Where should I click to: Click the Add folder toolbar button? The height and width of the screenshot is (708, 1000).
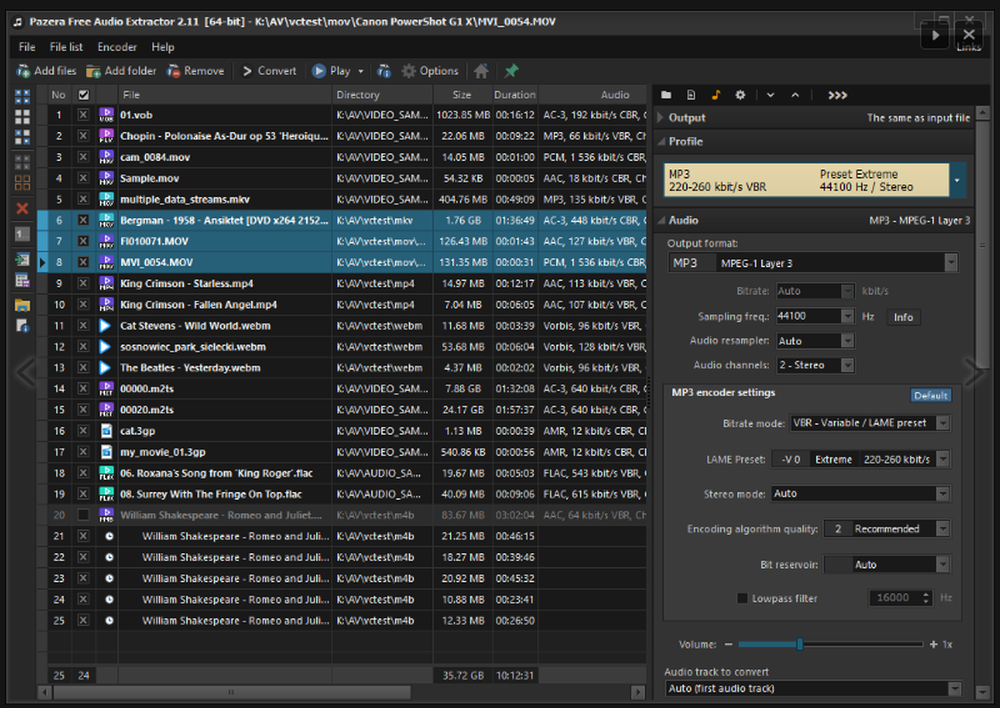tap(121, 71)
